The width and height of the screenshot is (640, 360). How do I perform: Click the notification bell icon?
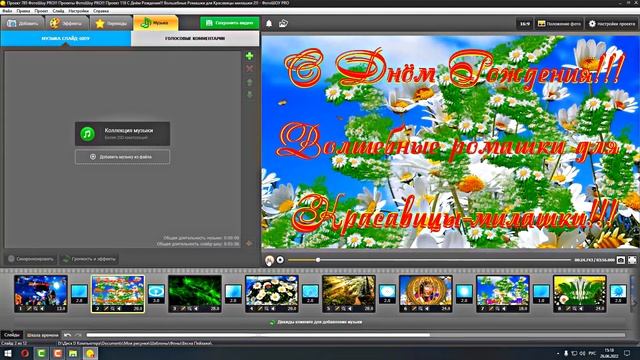(x=269, y=24)
